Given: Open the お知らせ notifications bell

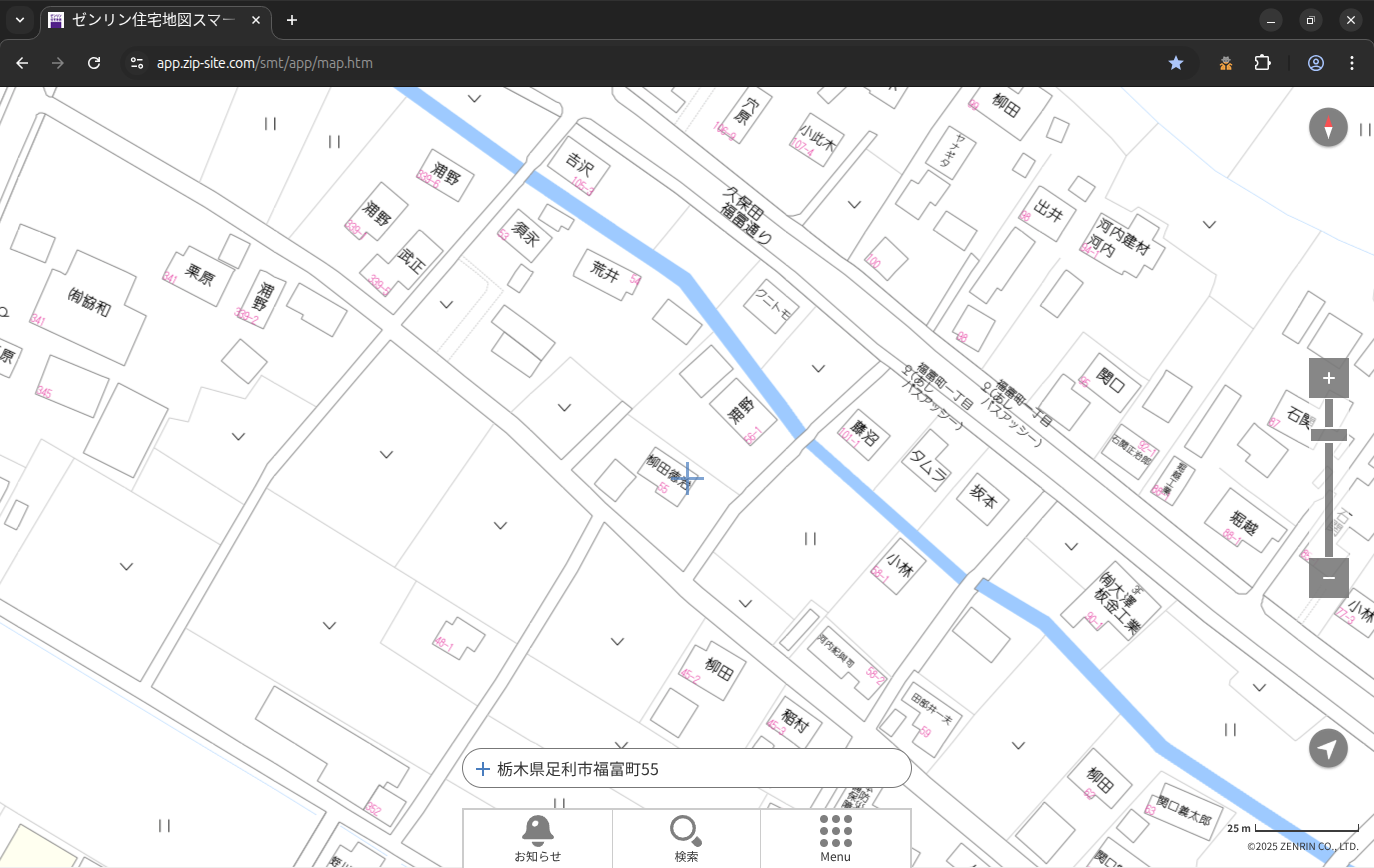Looking at the screenshot, I should coord(537,838).
